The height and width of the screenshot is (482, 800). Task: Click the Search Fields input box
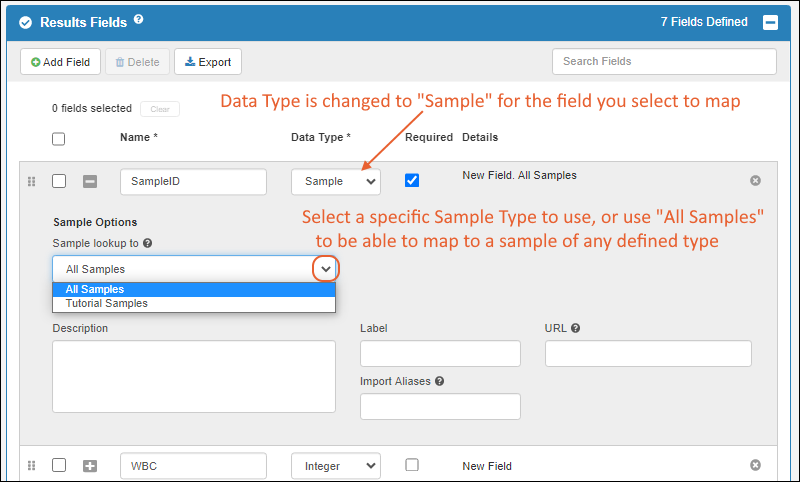pos(664,62)
